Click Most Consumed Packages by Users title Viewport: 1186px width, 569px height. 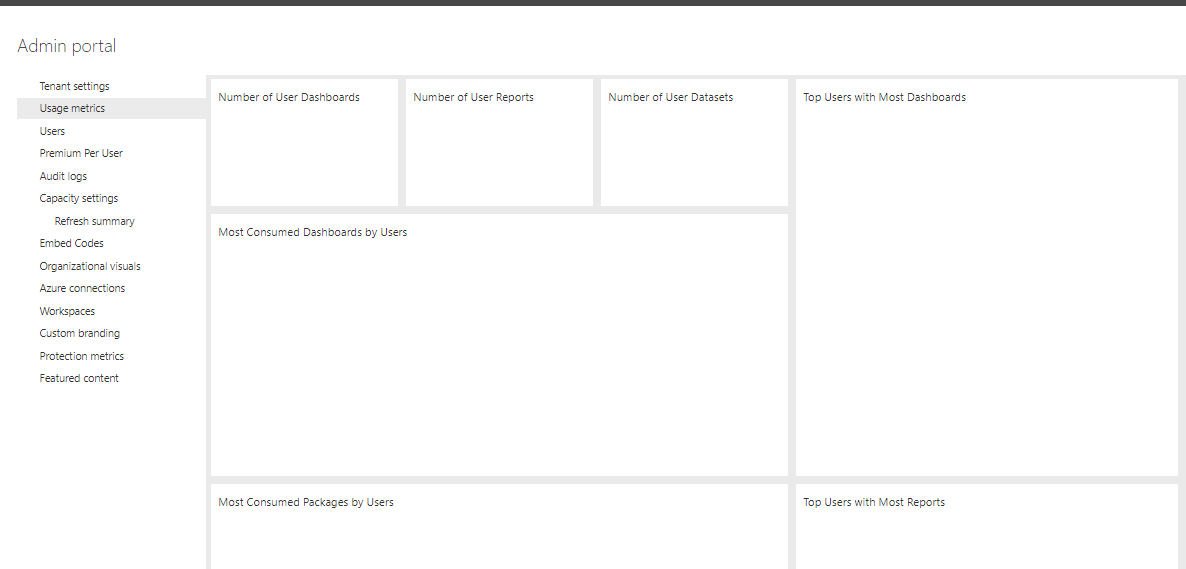pyautogui.click(x=306, y=502)
